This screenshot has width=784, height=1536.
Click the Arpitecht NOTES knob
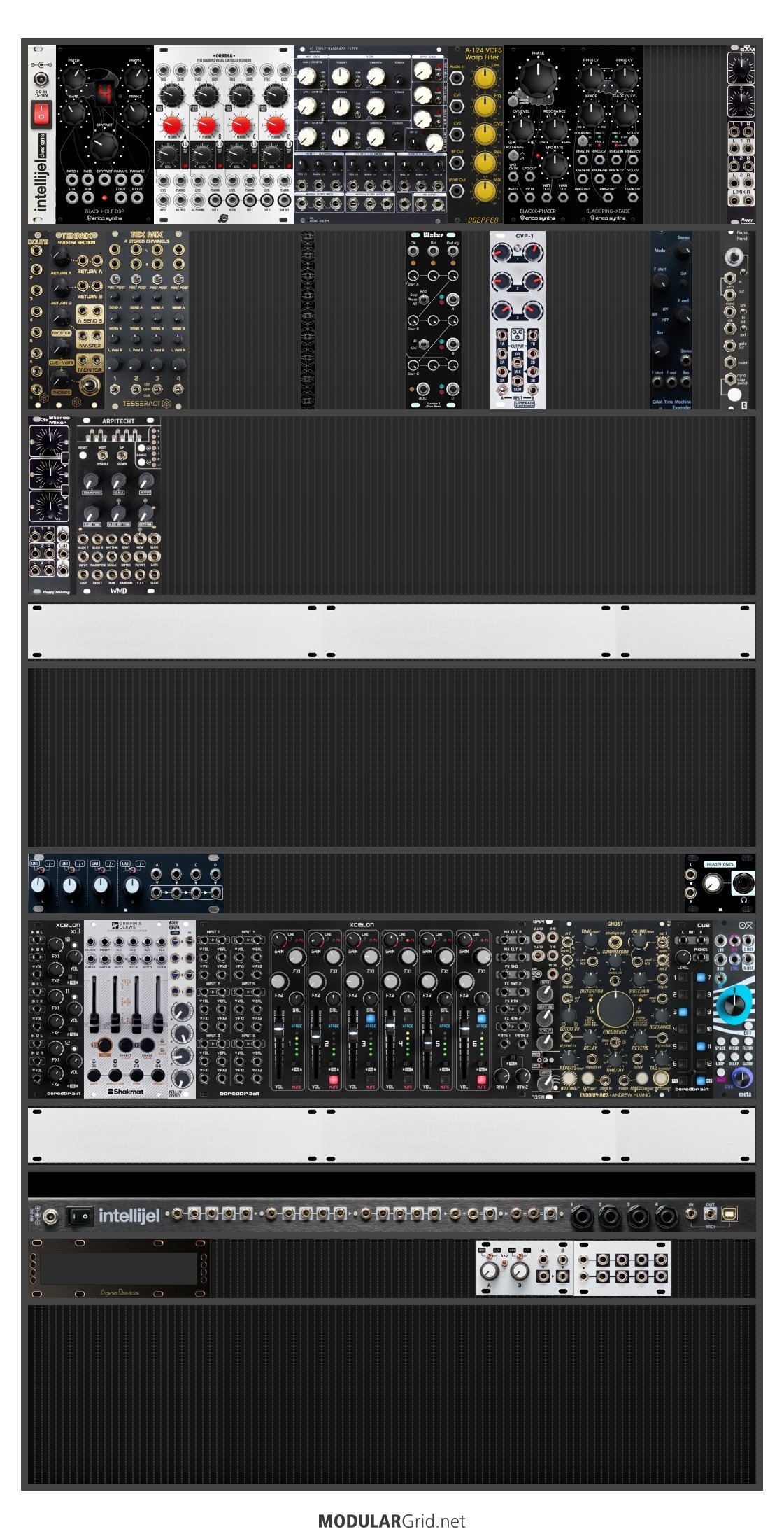coord(145,481)
